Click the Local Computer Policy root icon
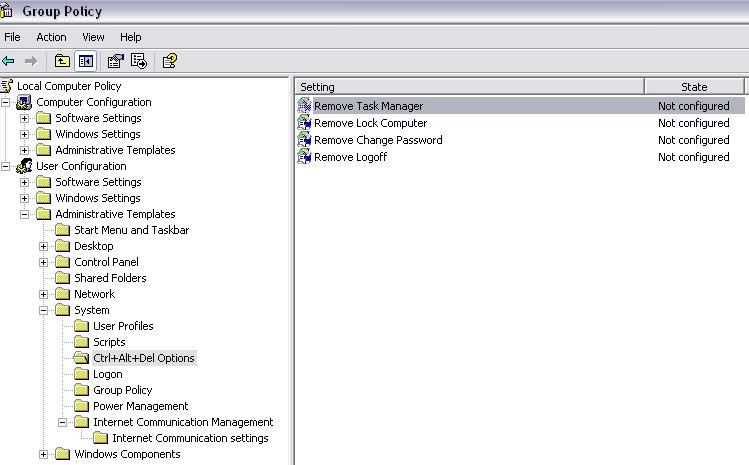Screen dimensions: 749x465 pos(7,86)
